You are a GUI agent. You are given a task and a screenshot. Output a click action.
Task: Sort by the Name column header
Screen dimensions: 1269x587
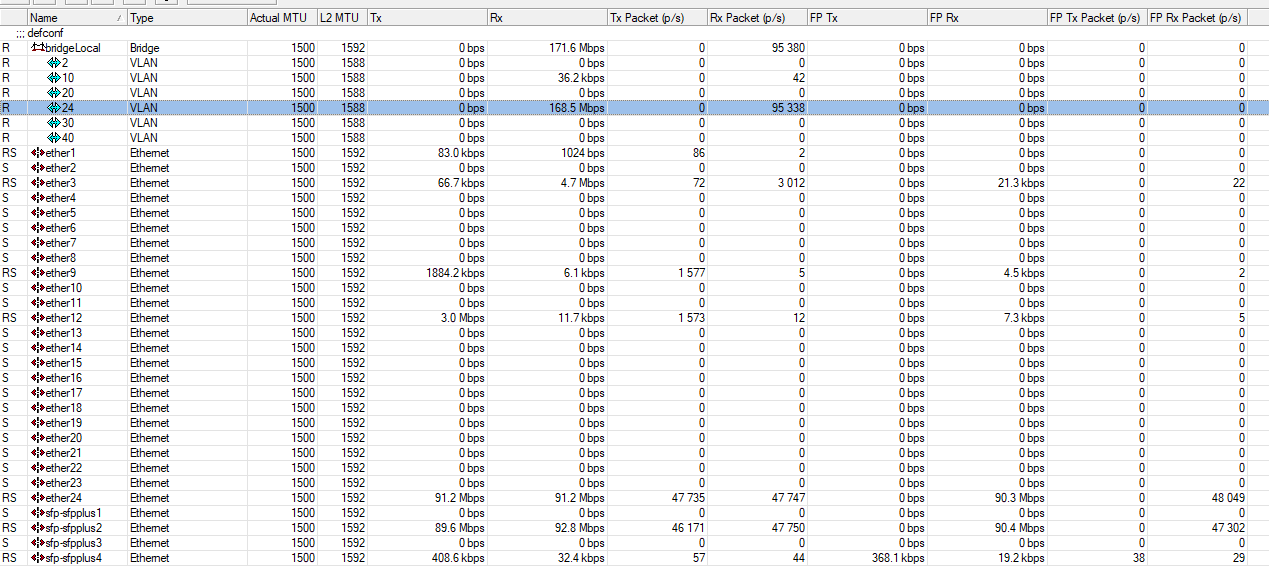coord(77,18)
